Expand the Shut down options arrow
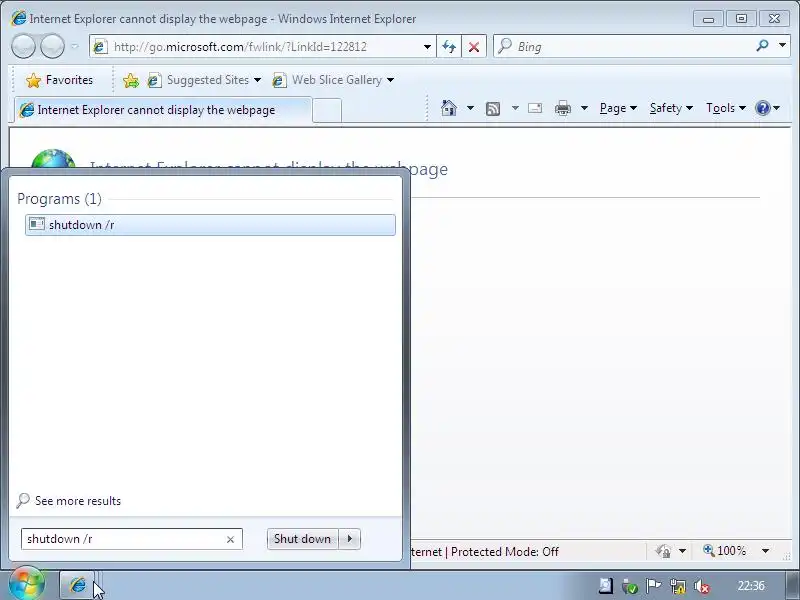This screenshot has height=600, width=800. pos(350,539)
